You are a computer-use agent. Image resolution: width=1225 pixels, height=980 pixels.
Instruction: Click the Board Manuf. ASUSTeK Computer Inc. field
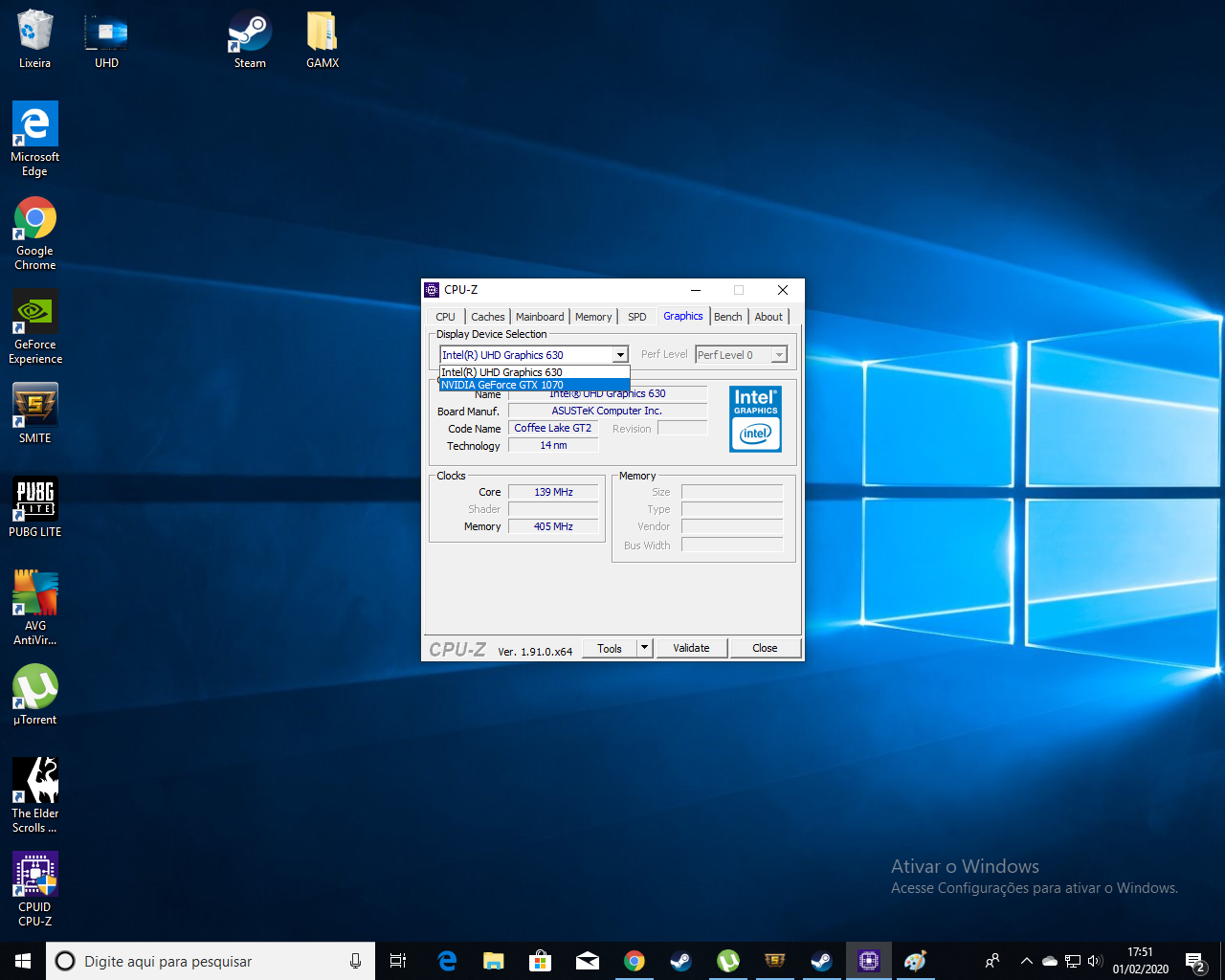[607, 411]
